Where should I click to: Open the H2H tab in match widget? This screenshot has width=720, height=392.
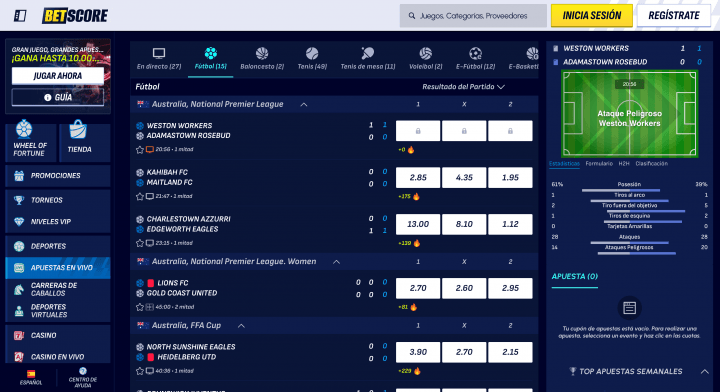pos(624,164)
